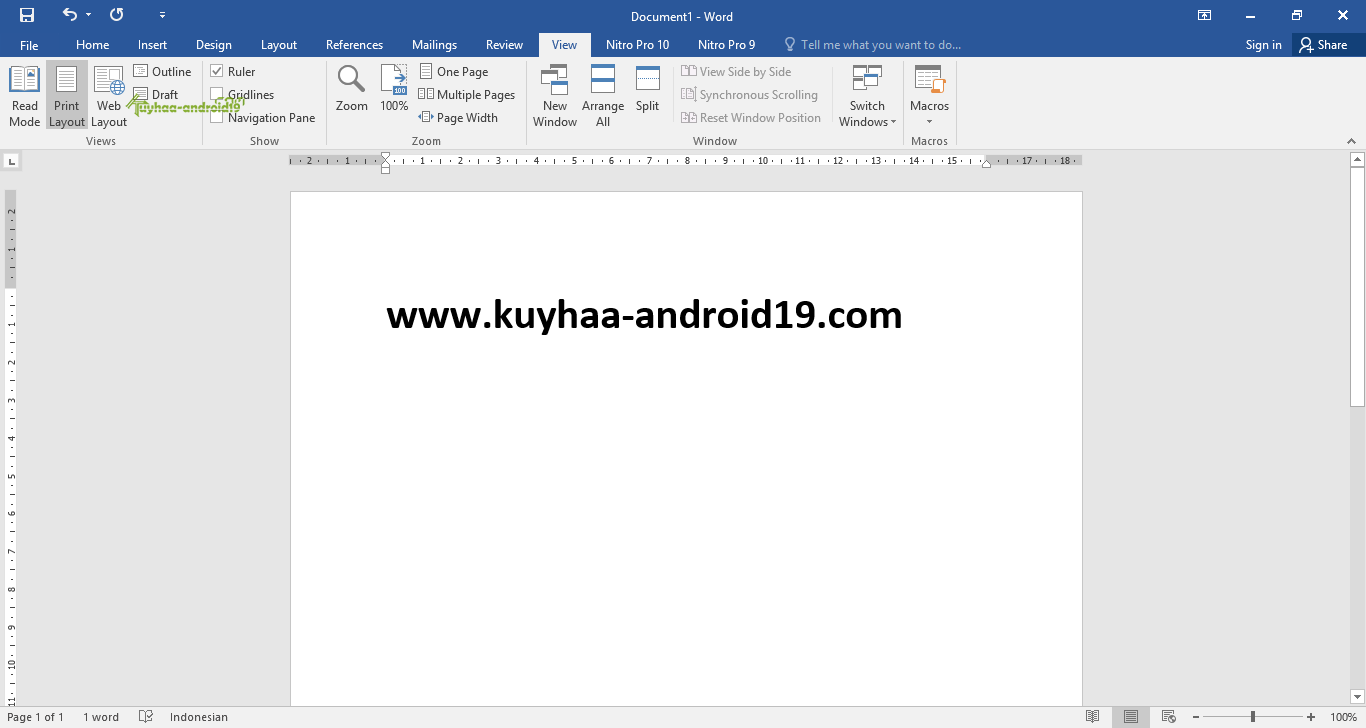The image size is (1366, 728).
Task: Enable the Navigation Pane checkbox
Action: 217,118
